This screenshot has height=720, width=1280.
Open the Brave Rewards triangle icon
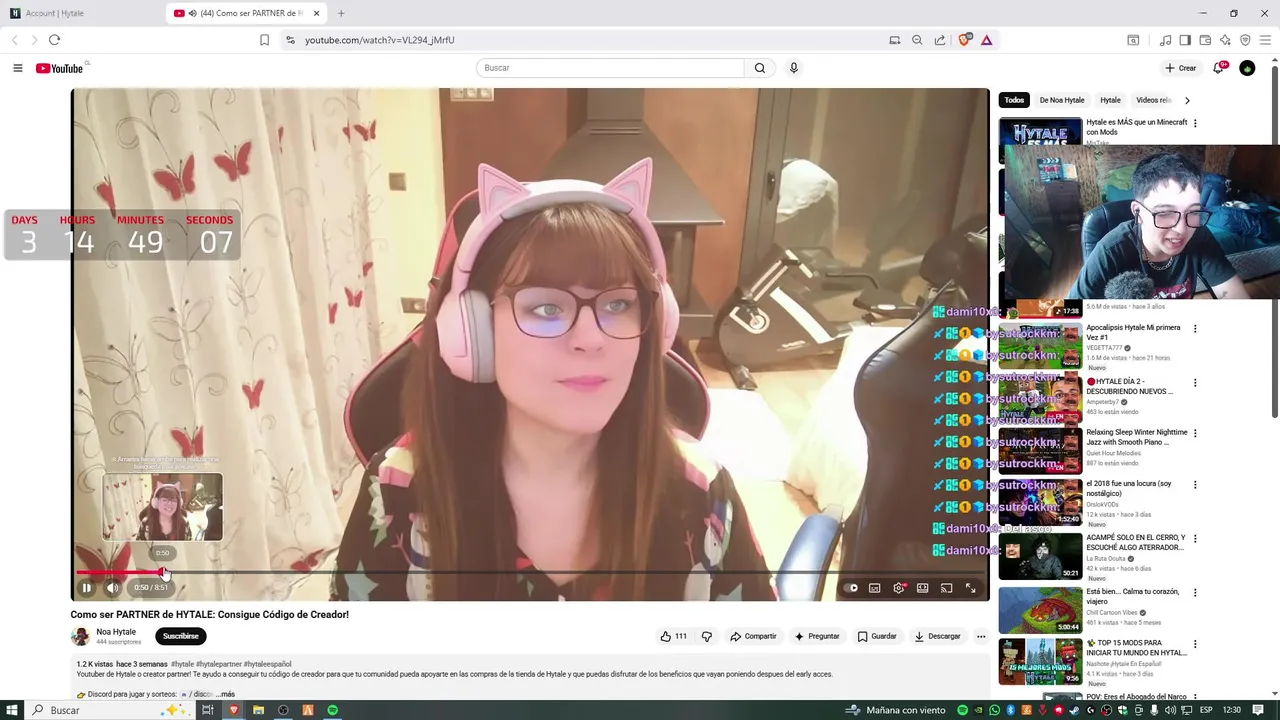click(x=987, y=40)
